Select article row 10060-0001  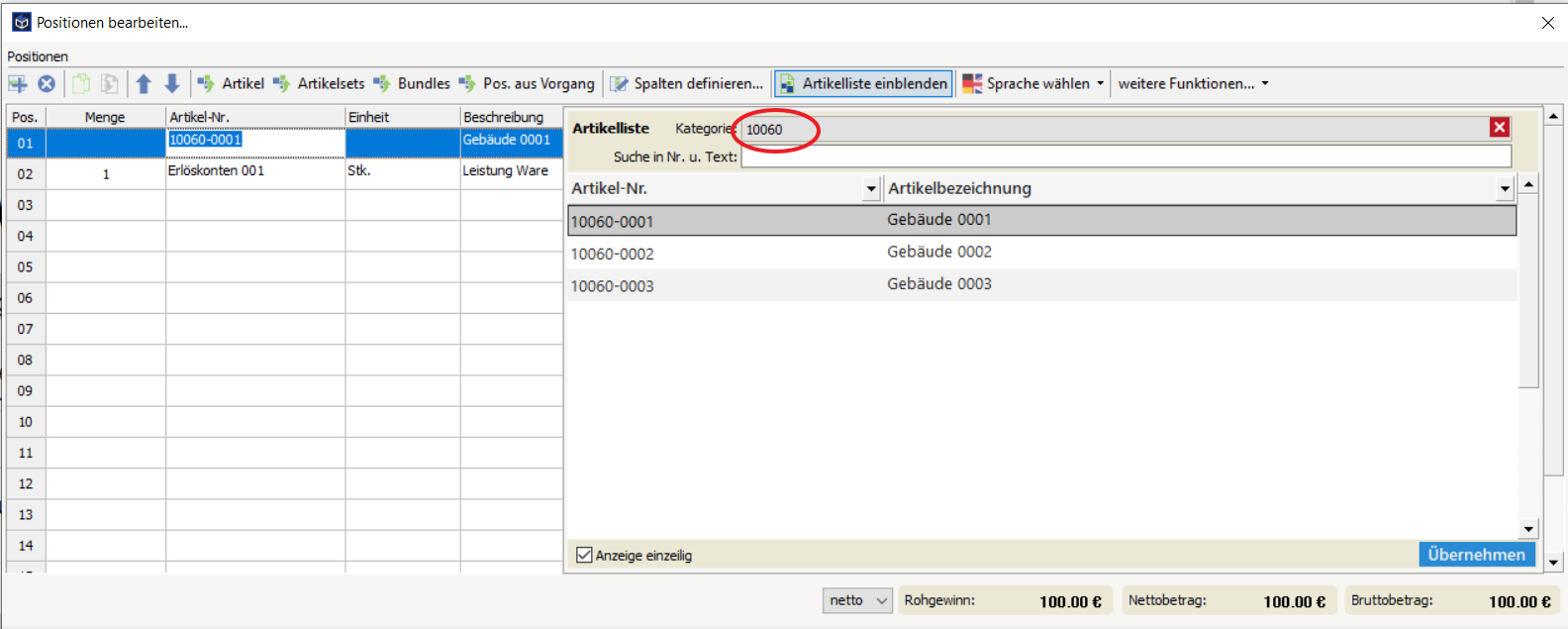point(1042,220)
